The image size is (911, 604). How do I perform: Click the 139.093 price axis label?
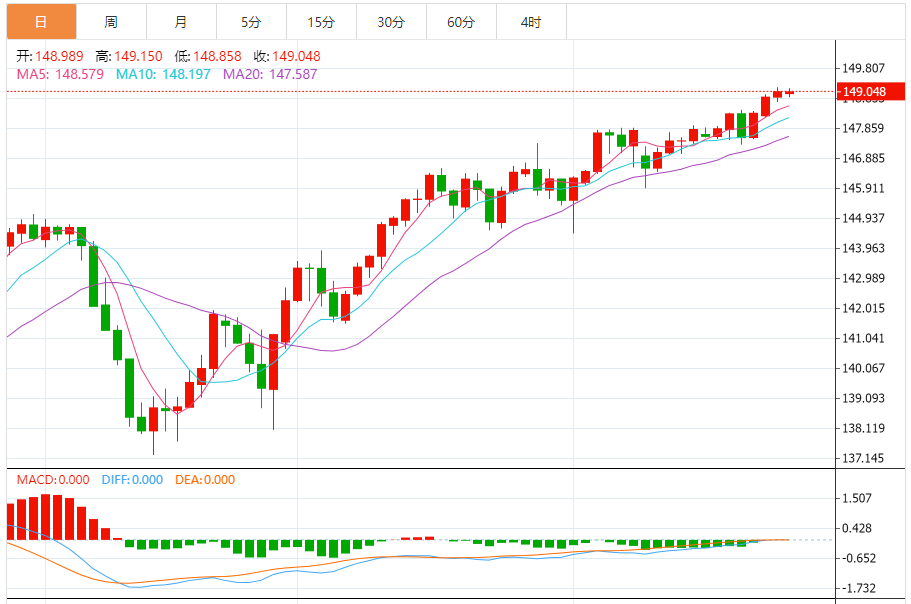[x=863, y=398]
